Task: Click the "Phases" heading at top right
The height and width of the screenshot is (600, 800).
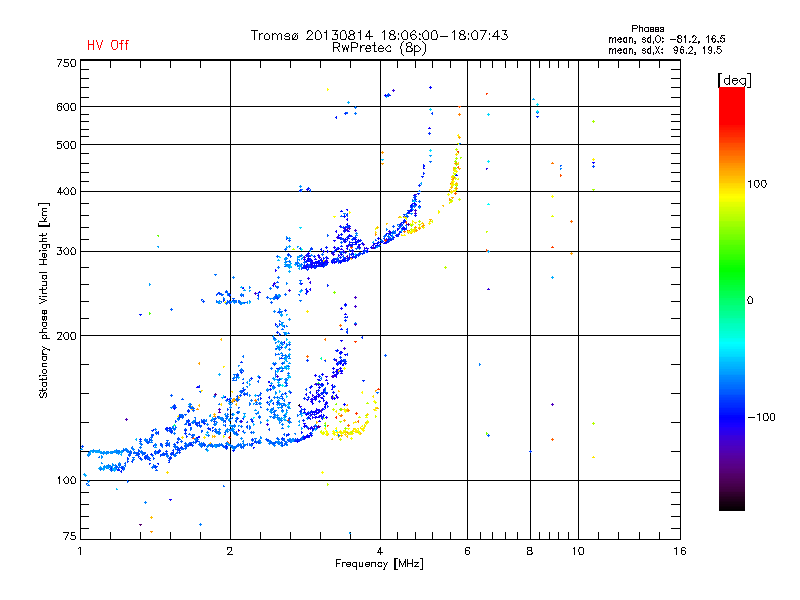Action: 647,29
